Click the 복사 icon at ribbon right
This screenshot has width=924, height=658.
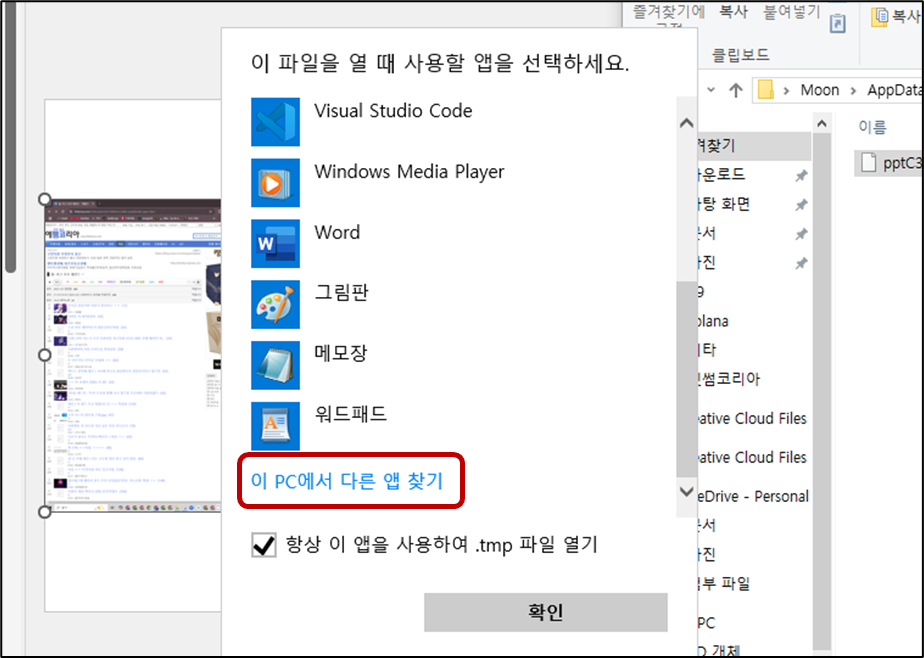tap(880, 16)
